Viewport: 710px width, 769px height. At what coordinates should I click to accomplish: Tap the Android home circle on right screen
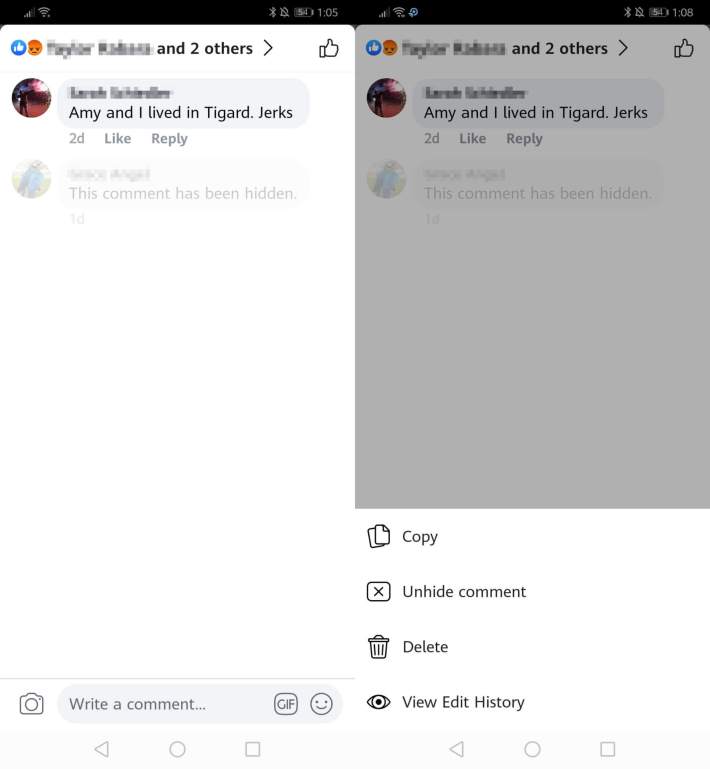[x=532, y=749]
